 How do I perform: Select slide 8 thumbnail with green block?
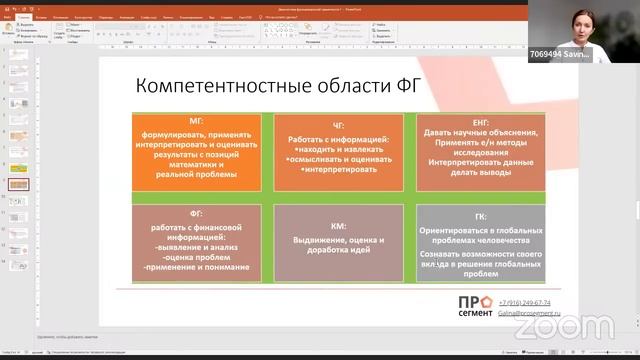[x=19, y=168]
